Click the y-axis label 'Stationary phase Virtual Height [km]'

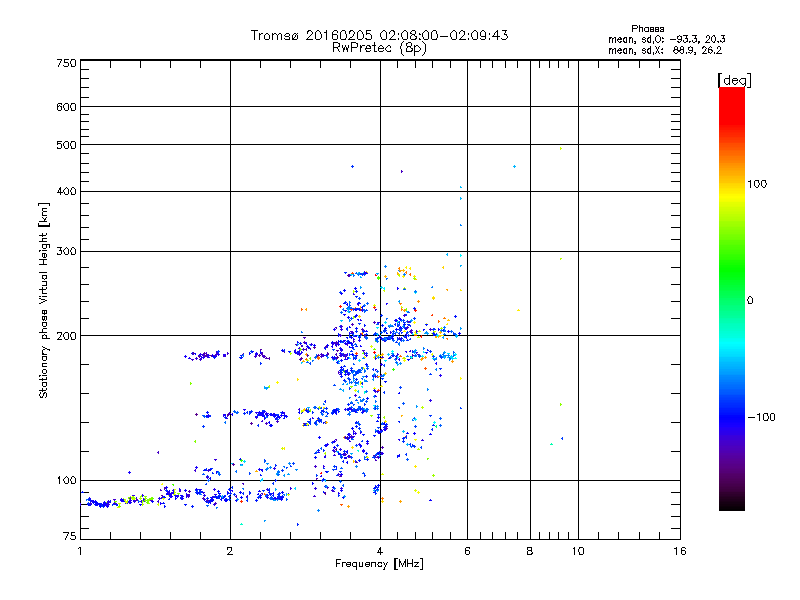pos(44,300)
